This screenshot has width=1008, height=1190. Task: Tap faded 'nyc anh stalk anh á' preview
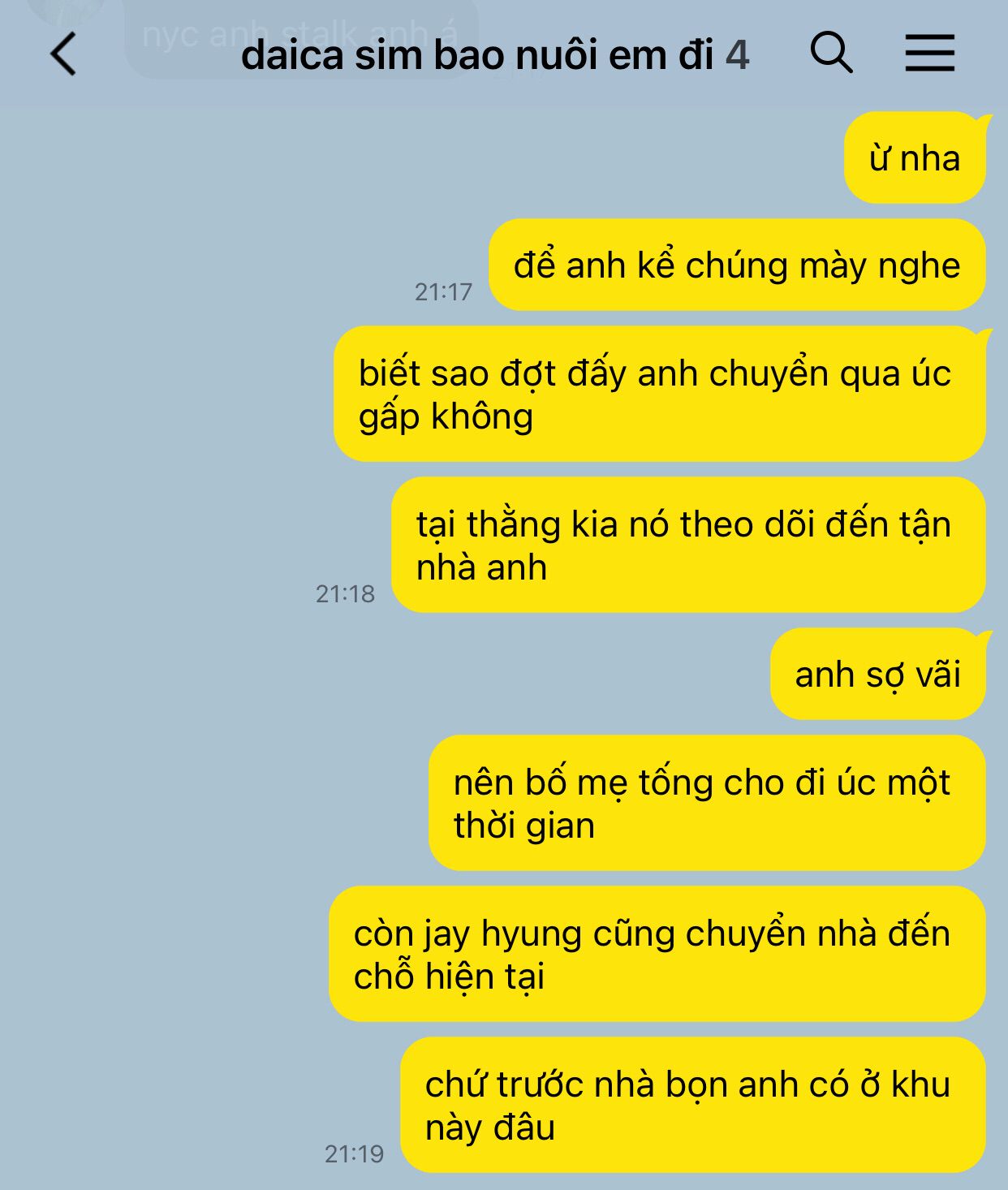[x=300, y=35]
